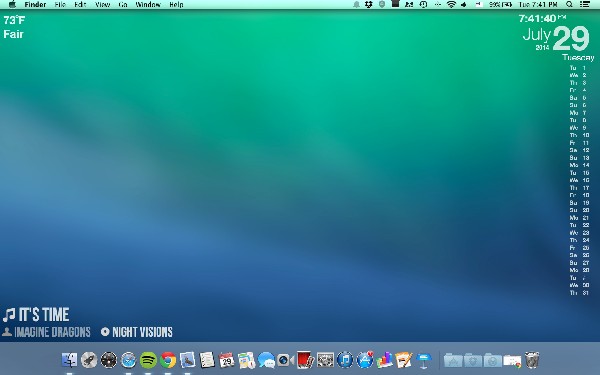Screen dimensions: 600x375
Task: Open Google Chrome from the dock
Action: click(168, 360)
